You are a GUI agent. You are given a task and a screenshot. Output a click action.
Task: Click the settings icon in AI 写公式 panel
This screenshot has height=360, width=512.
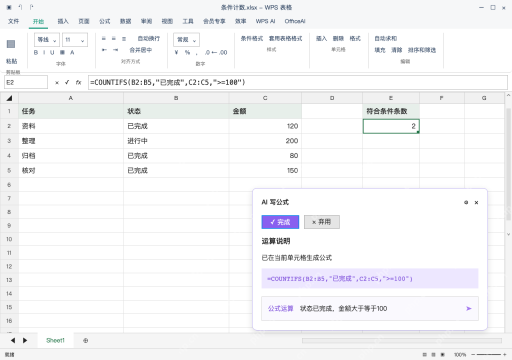click(x=466, y=202)
